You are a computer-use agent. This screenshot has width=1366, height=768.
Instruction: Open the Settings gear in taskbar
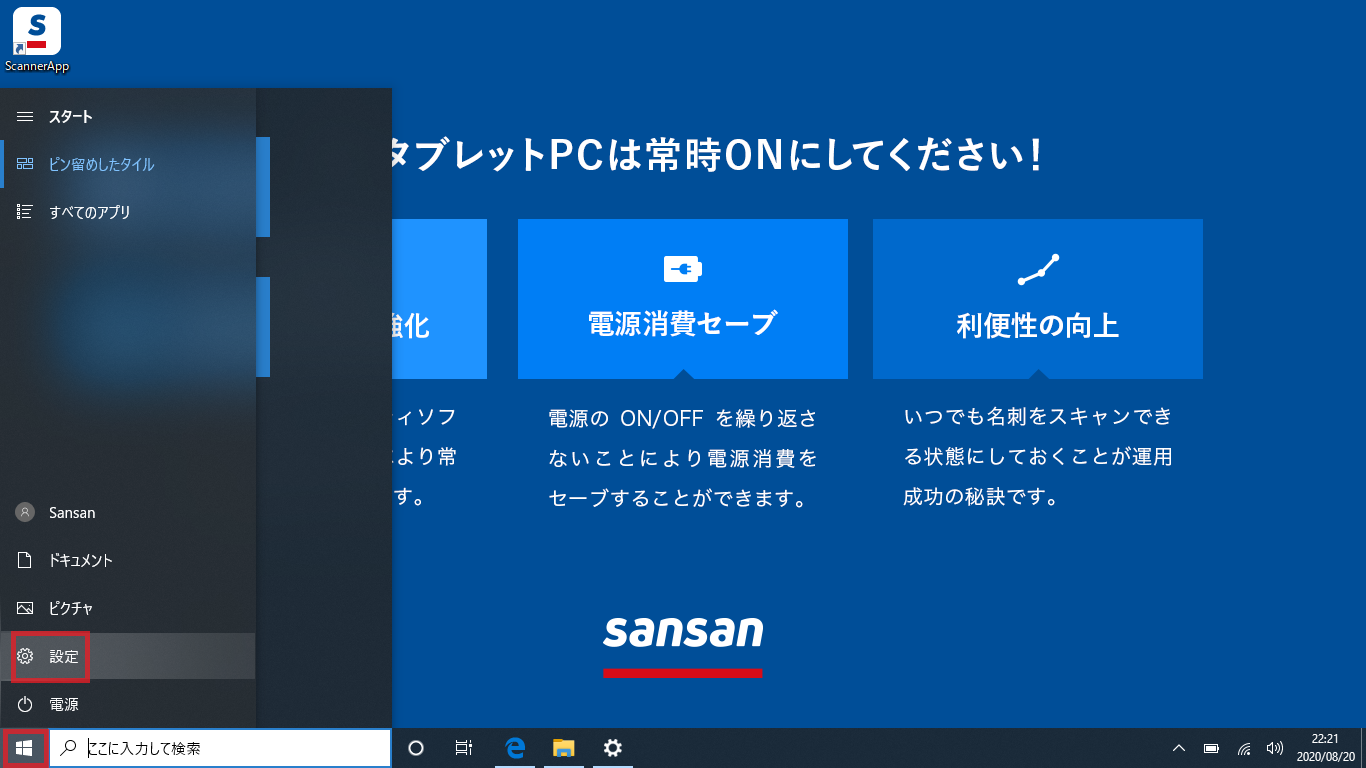click(x=613, y=748)
